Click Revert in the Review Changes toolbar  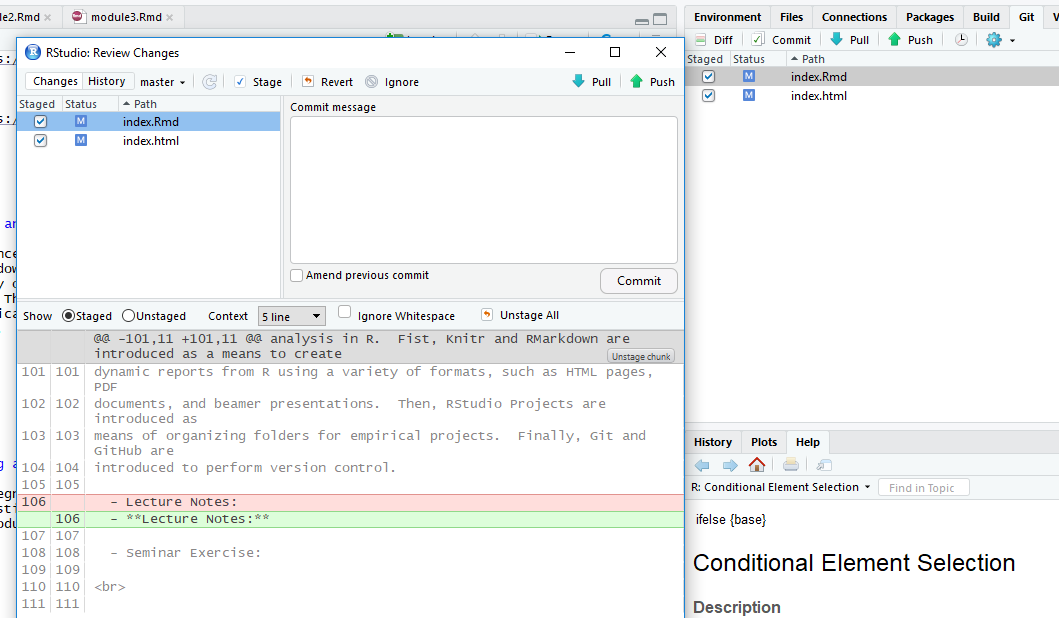(x=327, y=82)
